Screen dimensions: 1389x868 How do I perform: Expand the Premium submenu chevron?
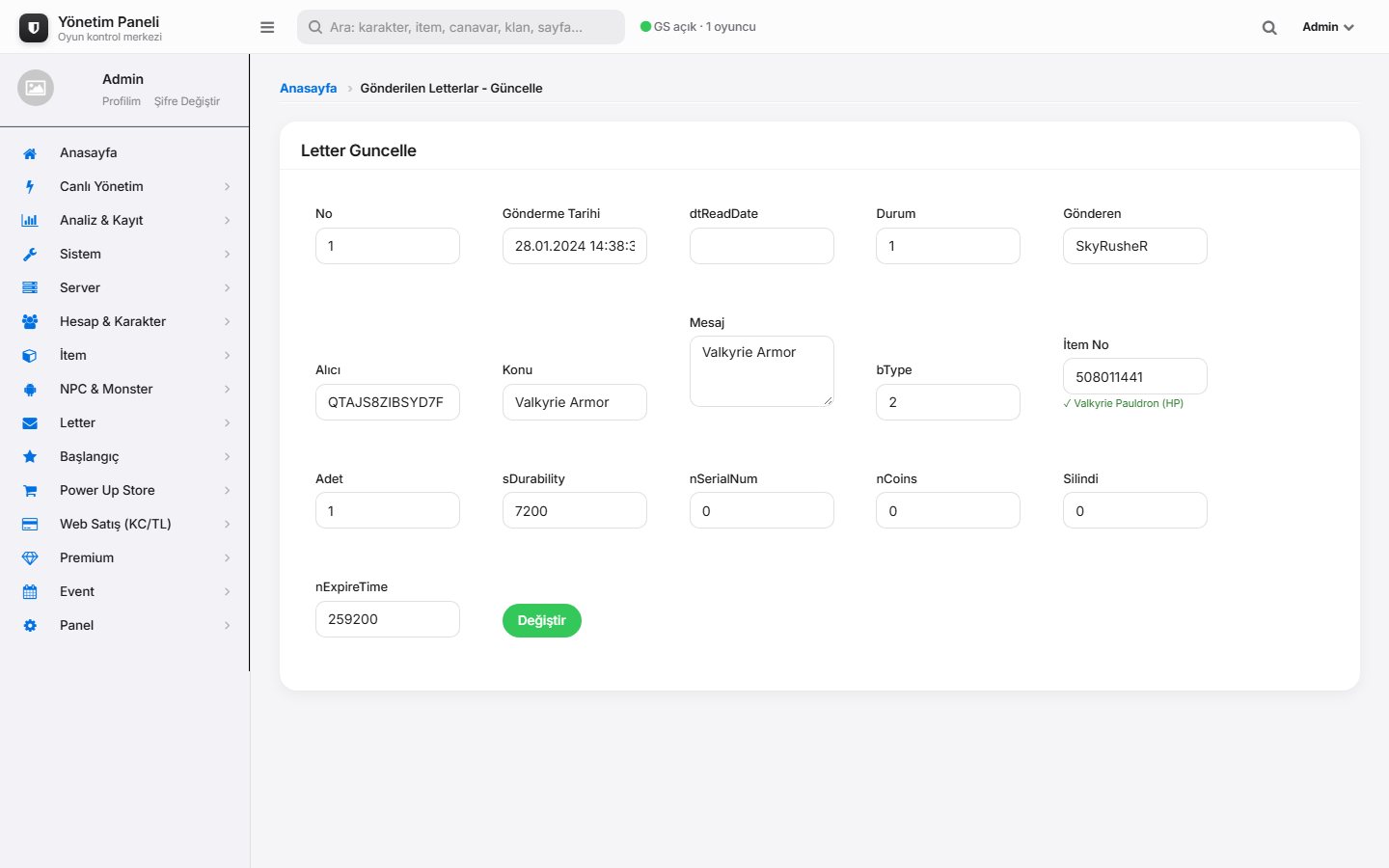tap(228, 558)
